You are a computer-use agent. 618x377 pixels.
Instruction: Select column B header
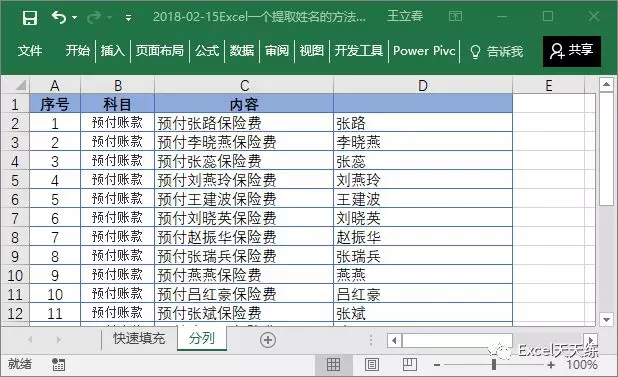[x=117, y=85]
